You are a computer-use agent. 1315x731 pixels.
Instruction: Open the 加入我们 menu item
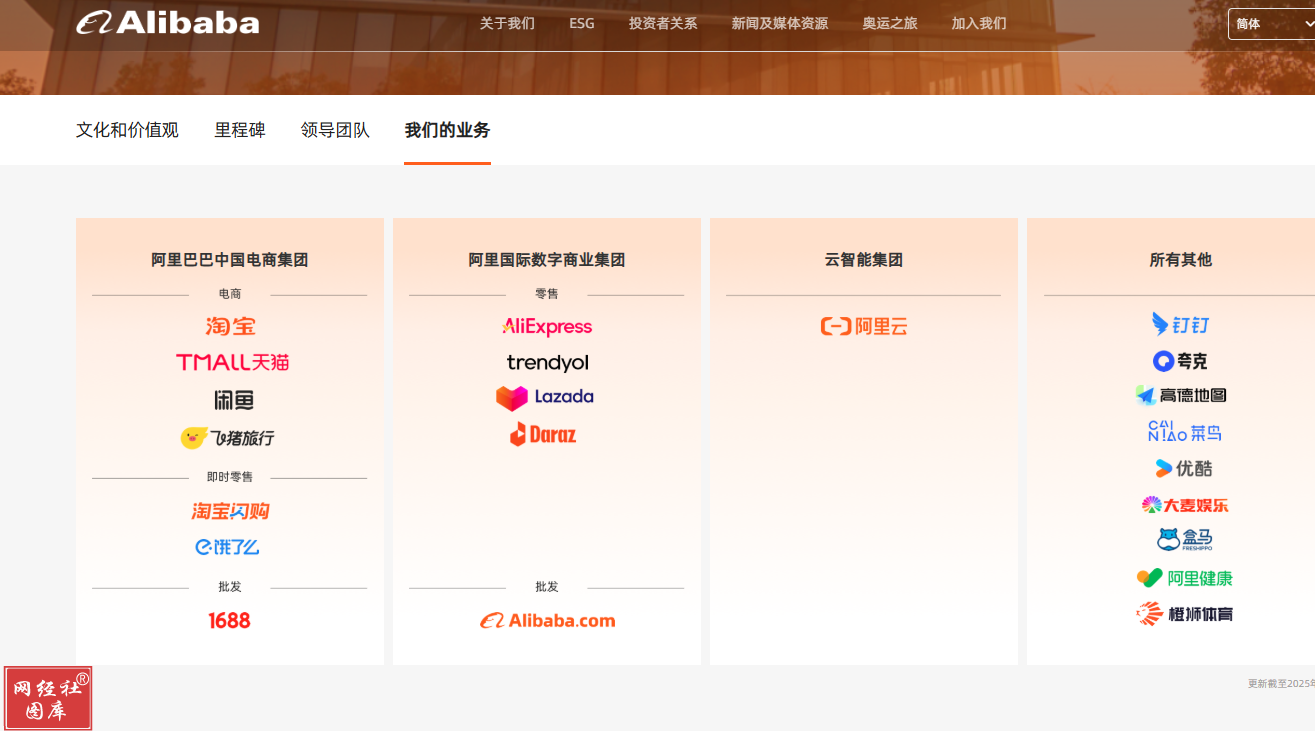(x=979, y=23)
